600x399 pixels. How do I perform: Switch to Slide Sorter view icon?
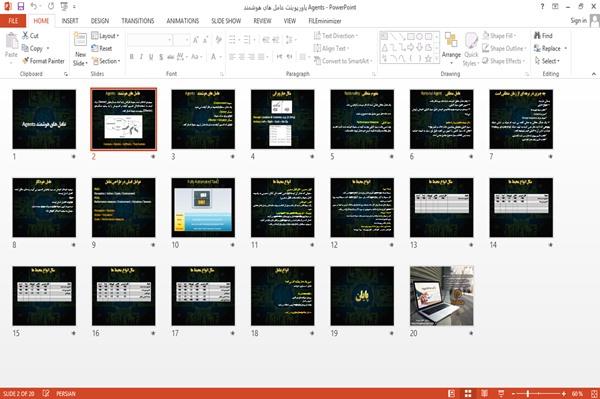click(x=468, y=394)
